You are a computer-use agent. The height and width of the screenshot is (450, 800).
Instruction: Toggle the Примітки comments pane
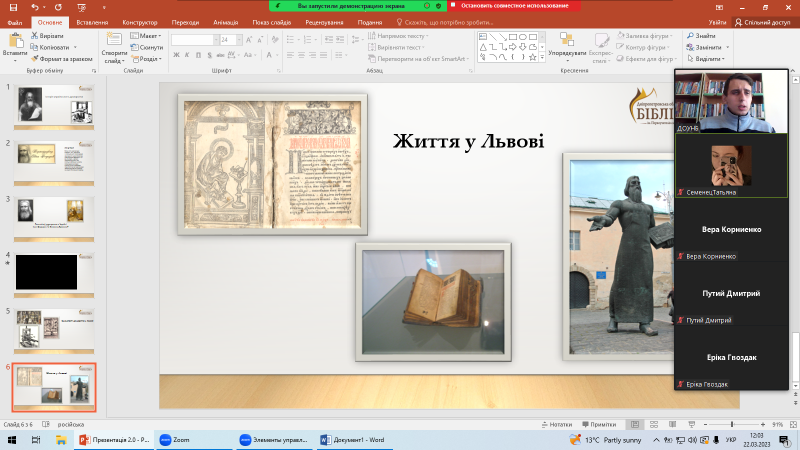[599, 424]
